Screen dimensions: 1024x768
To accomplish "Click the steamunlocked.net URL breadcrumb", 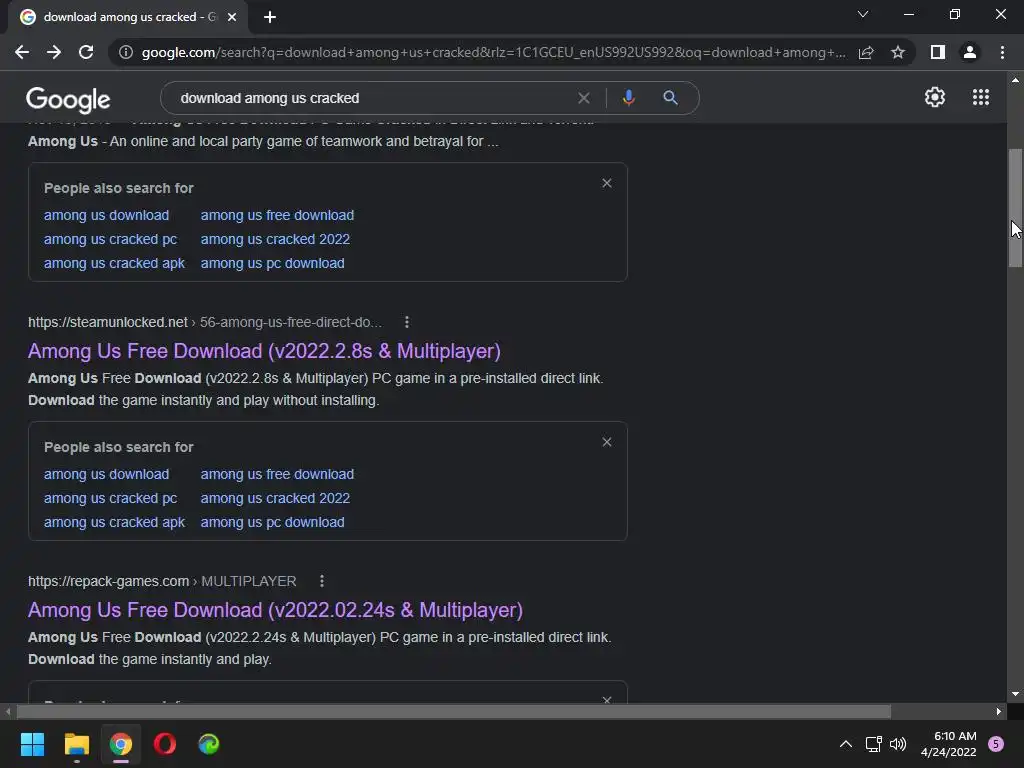I will click(x=204, y=322).
